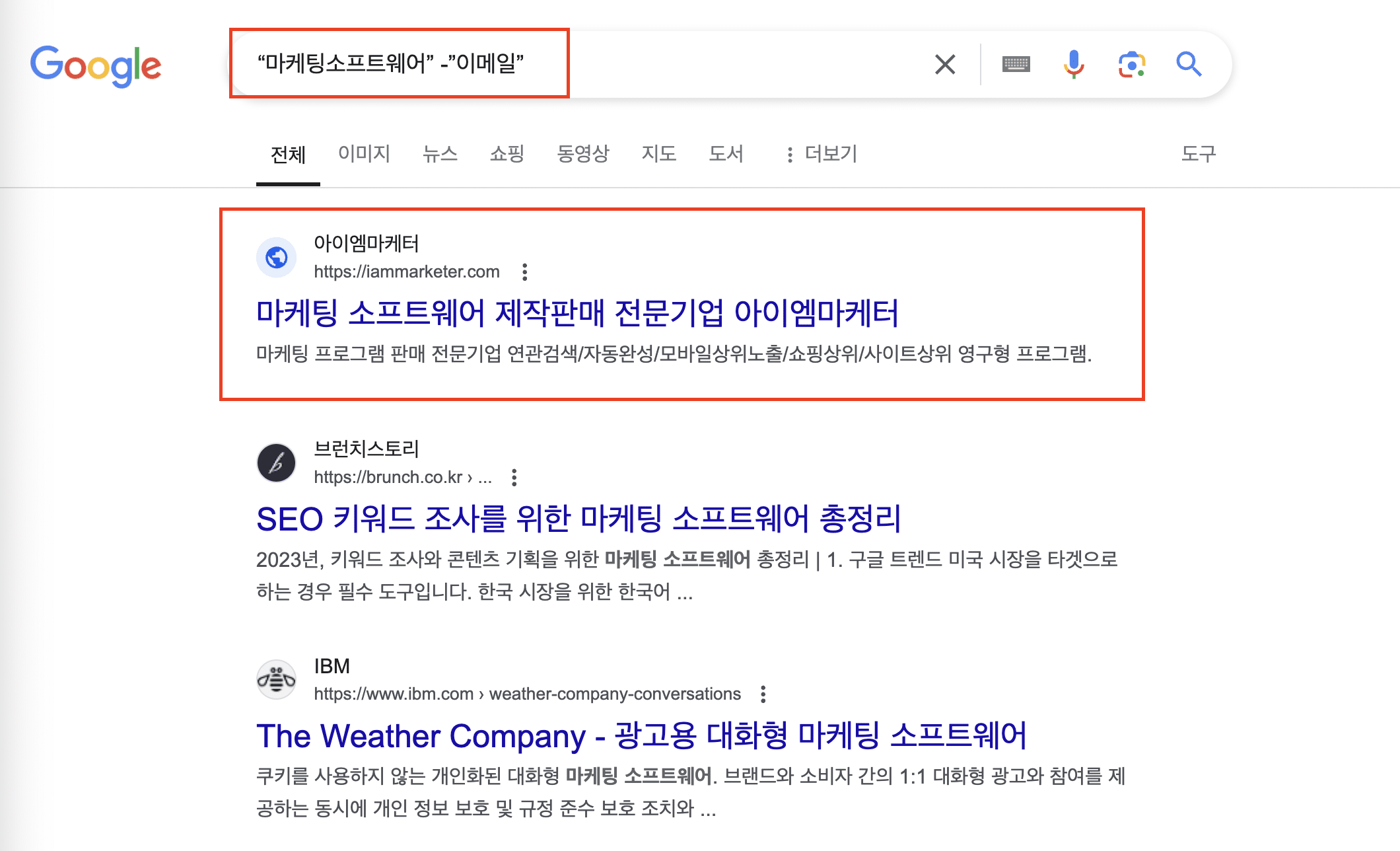Screen dimensions: 1400x851
Task: Start voice search with the microphone icon
Action: point(1074,64)
